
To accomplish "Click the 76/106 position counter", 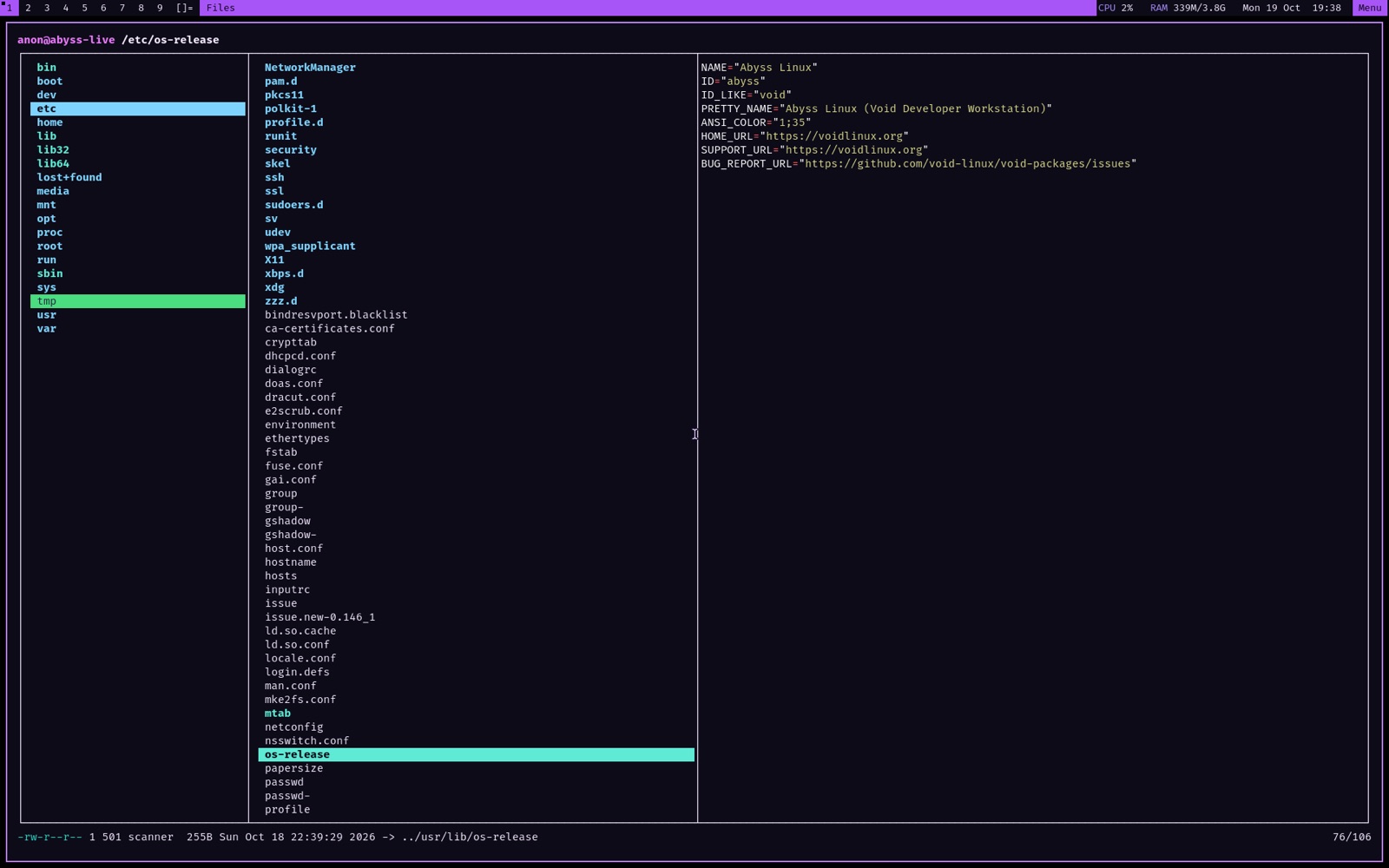I will click(x=1352, y=838).
